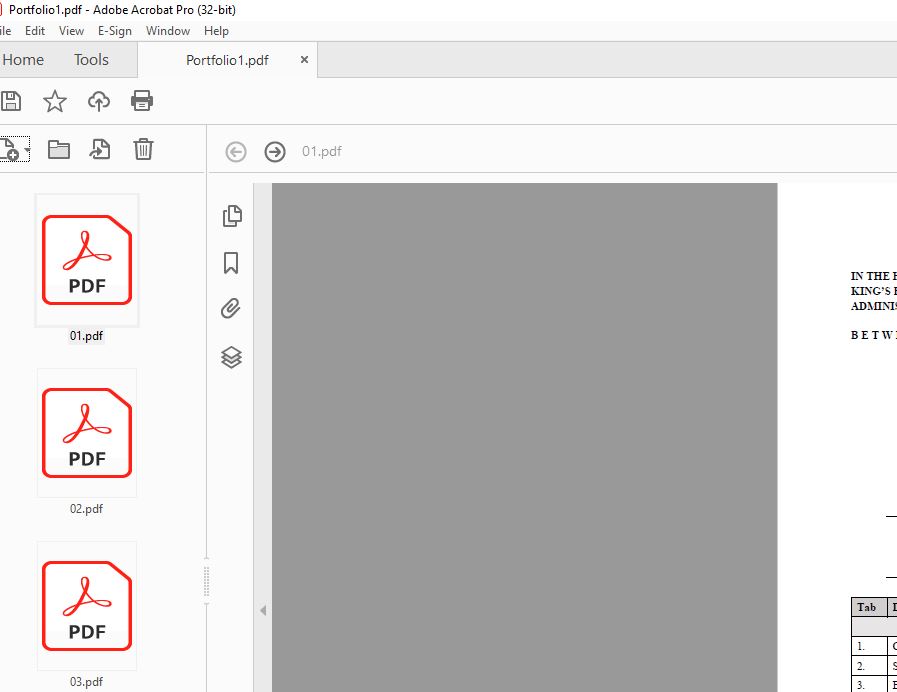Show the Attachments panel via paperclip icon

231,308
